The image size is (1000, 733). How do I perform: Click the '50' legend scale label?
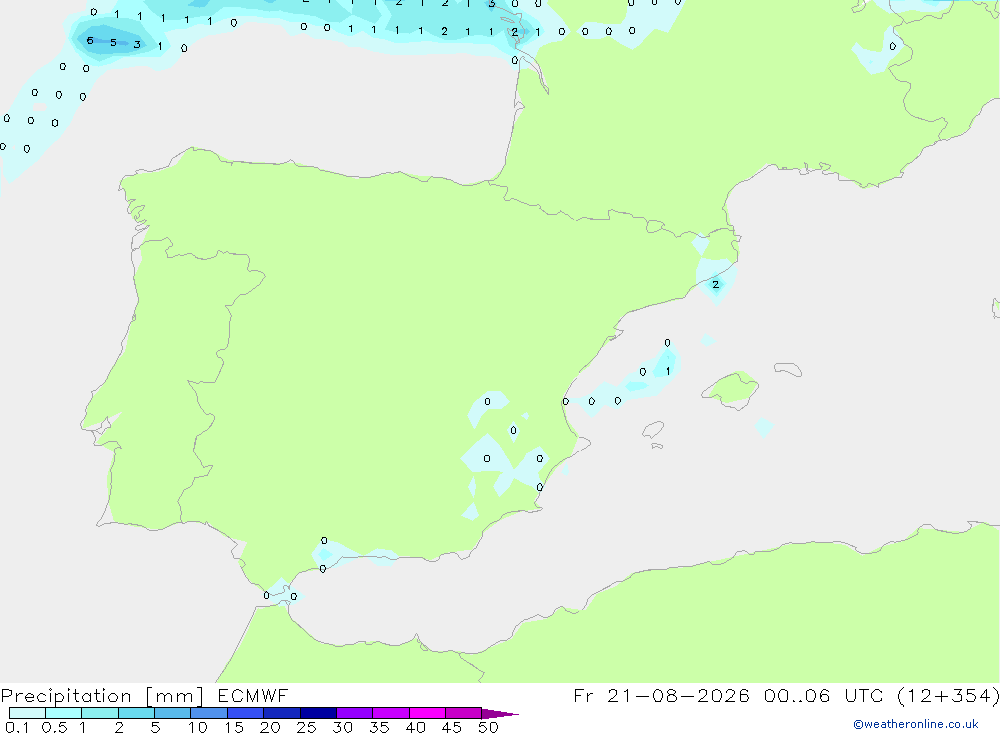coord(488,727)
